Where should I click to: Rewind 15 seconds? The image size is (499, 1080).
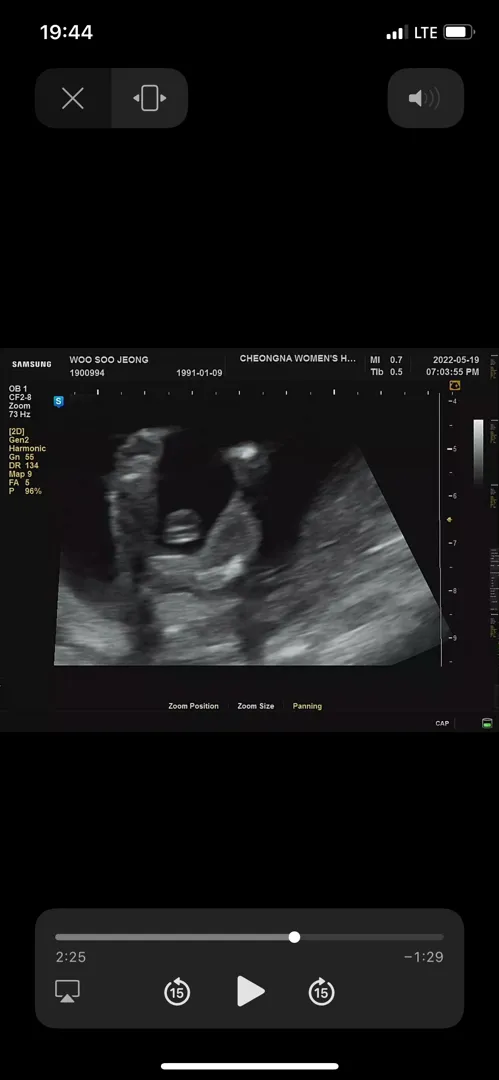[177, 991]
